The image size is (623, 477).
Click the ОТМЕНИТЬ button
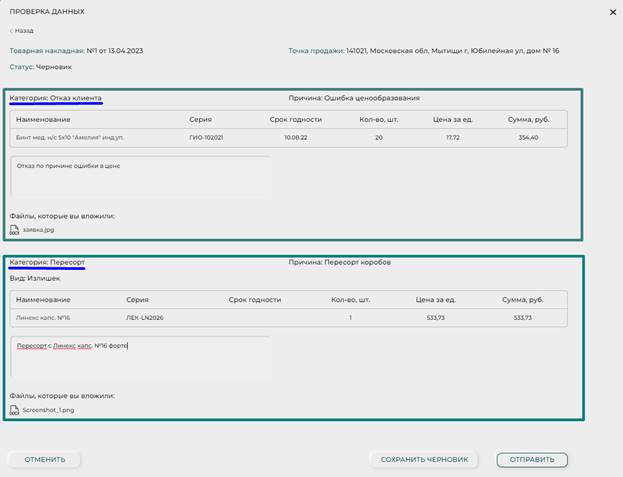tap(45, 460)
